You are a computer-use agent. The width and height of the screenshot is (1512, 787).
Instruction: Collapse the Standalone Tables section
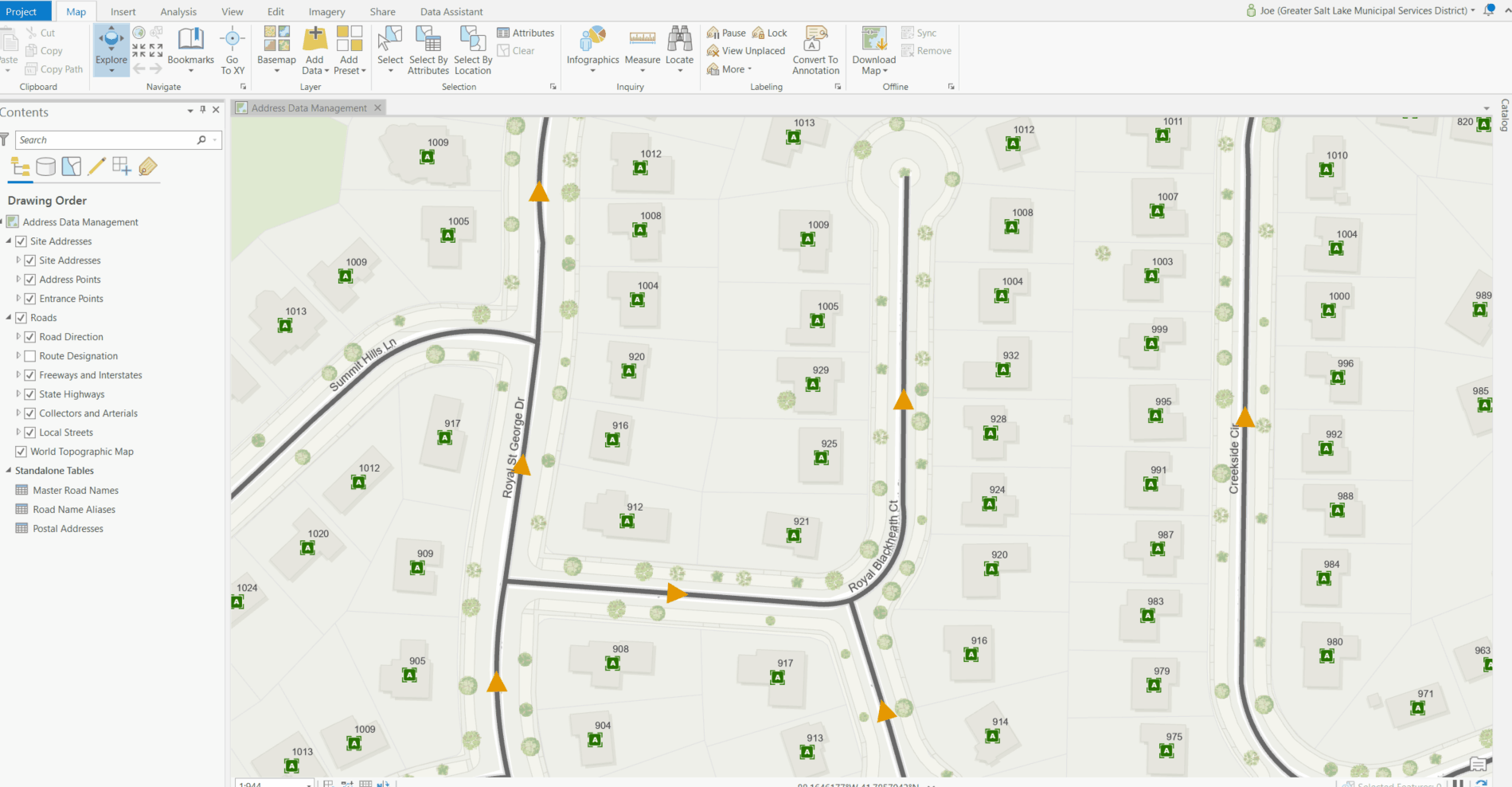(x=9, y=471)
